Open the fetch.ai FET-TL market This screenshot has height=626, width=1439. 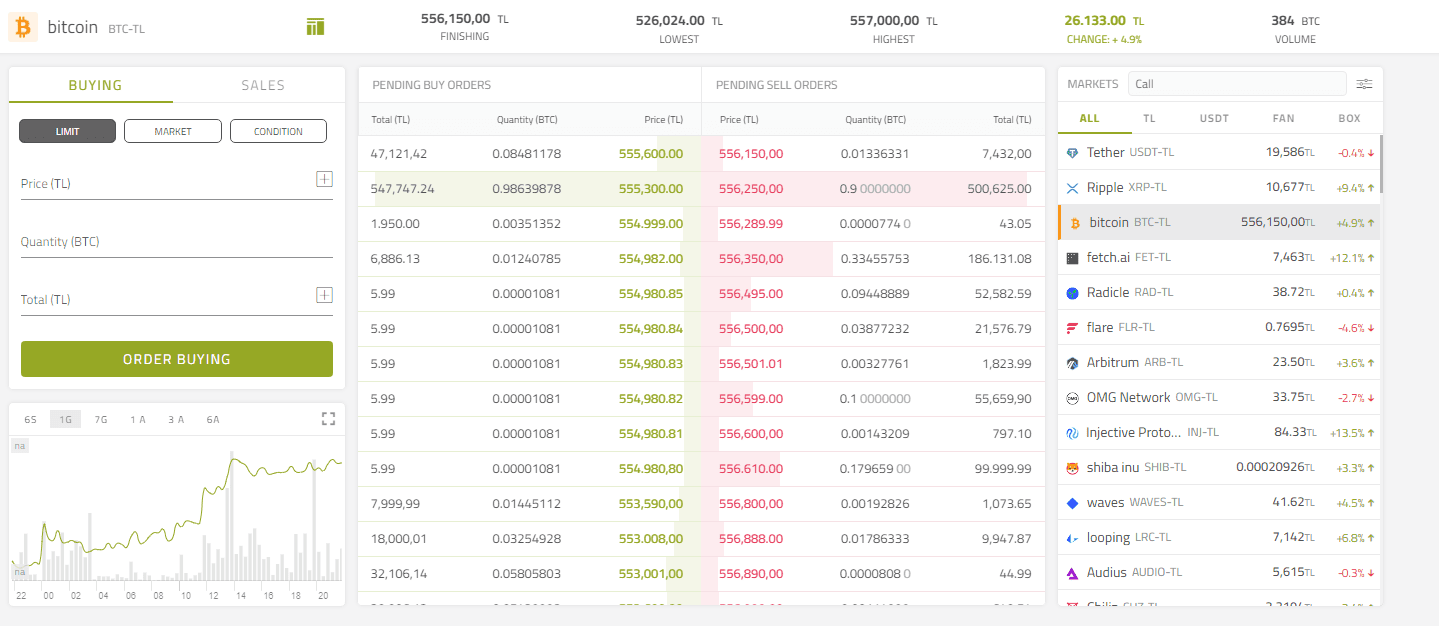(x=1219, y=258)
